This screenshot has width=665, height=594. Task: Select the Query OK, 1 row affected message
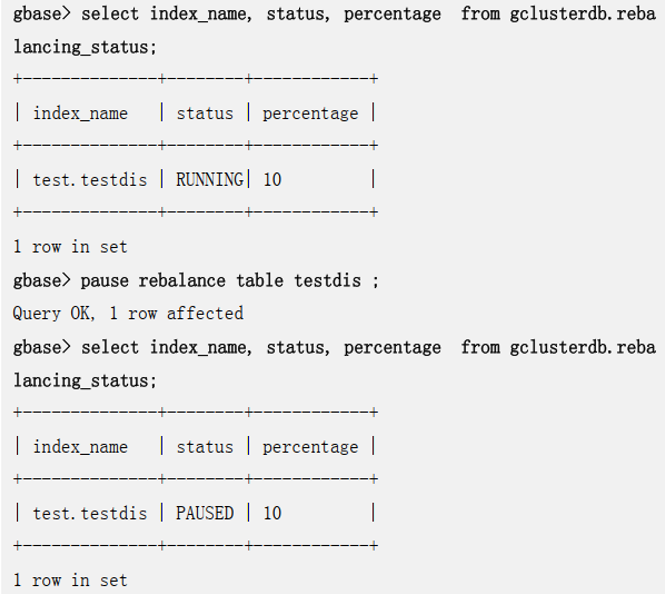(x=128, y=313)
